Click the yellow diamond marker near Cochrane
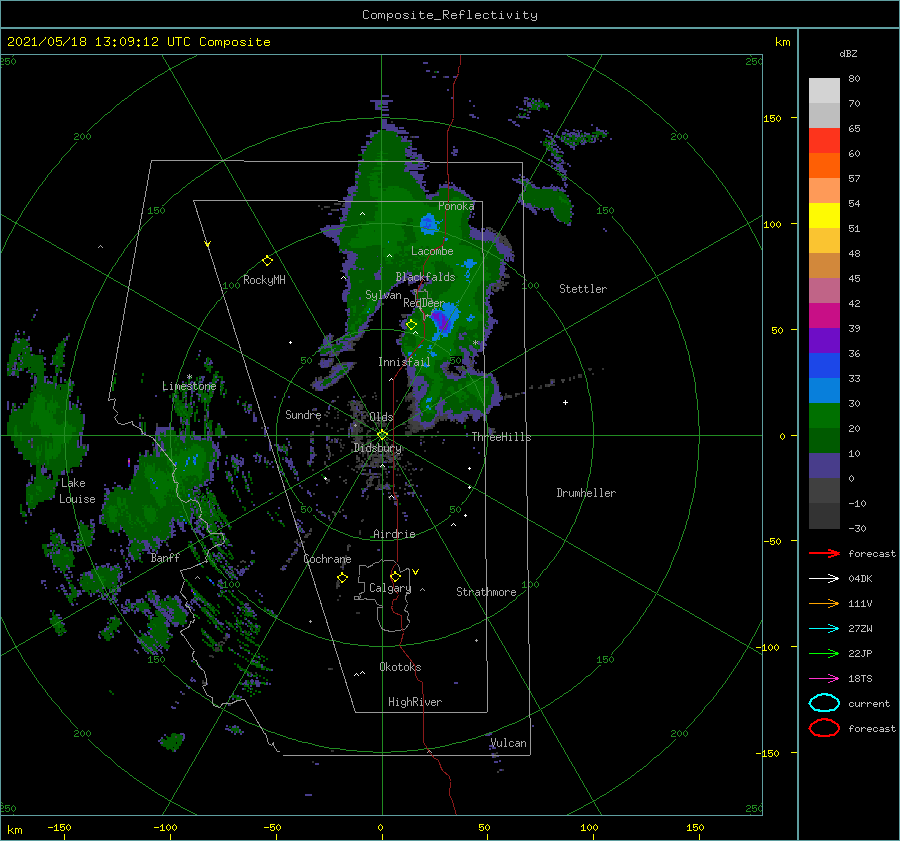The width and height of the screenshot is (900, 841). pos(343,578)
